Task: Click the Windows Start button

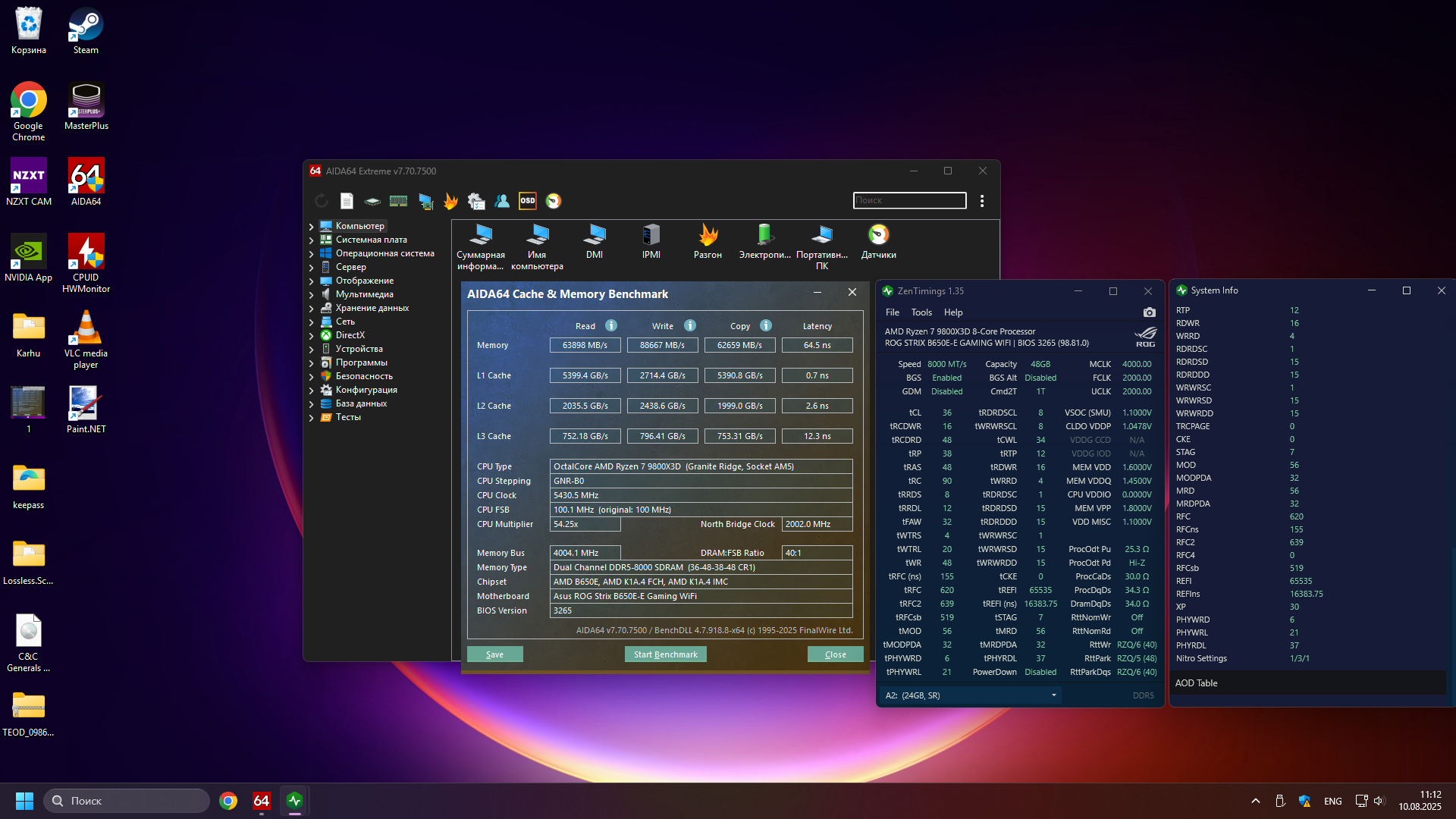Action: 24,801
